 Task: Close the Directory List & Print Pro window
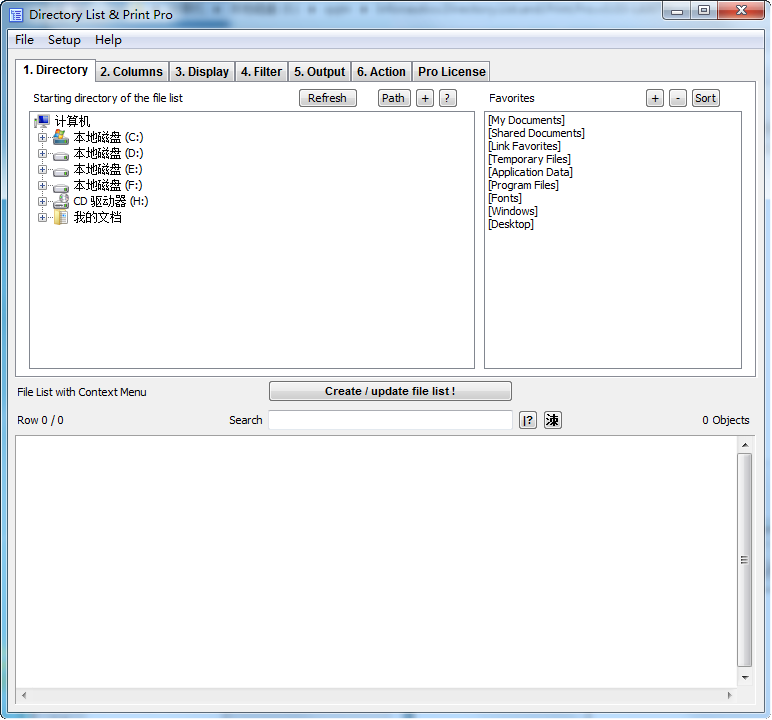[x=741, y=11]
